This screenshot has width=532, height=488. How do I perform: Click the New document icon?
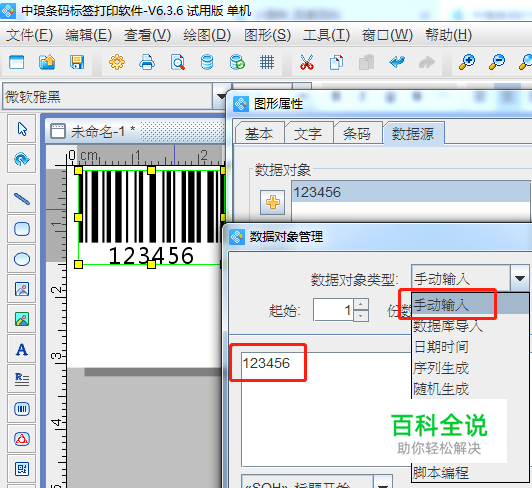coord(16,62)
